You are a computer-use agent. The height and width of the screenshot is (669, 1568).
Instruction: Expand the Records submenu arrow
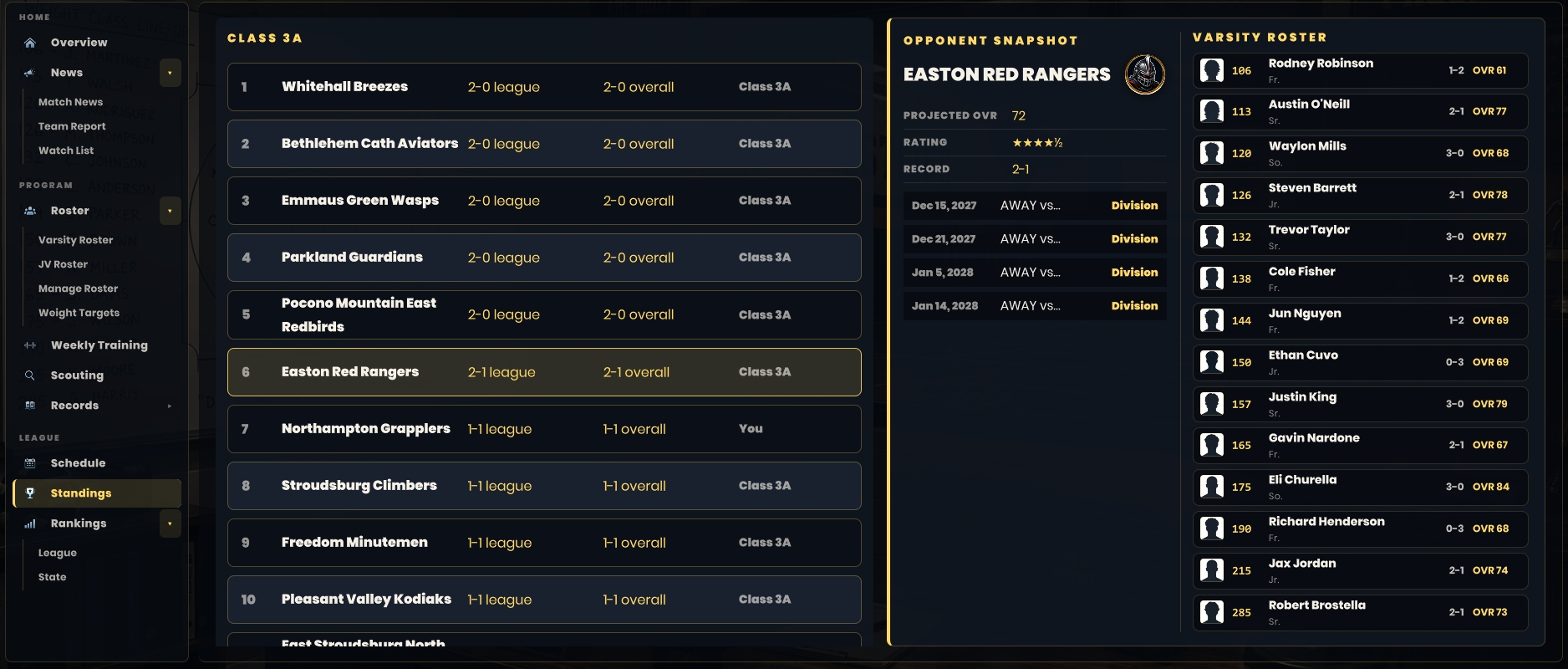point(170,406)
